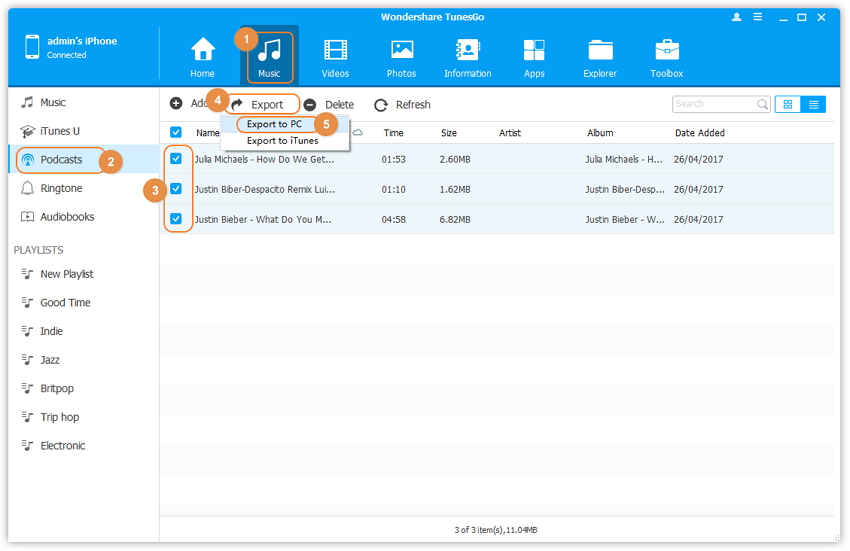Viewport: 850px width, 551px height.
Task: Uncheck the Justin Biber-Despacito Remix checkbox
Action: [176, 189]
